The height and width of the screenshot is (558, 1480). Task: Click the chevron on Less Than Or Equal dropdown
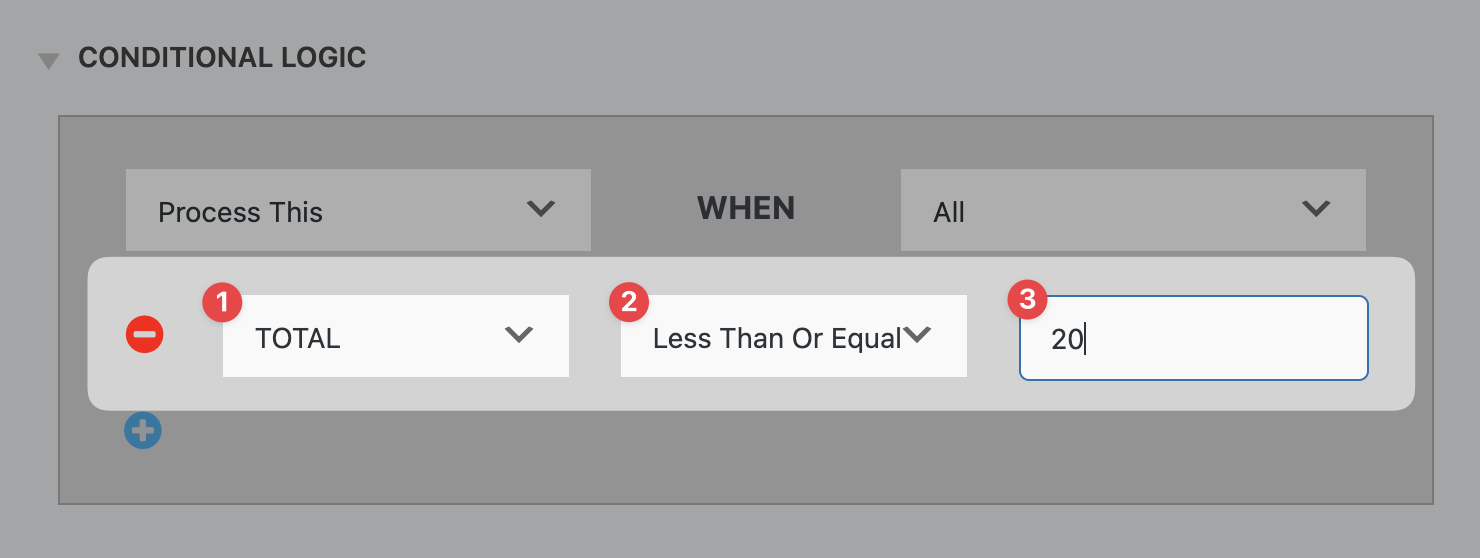(x=917, y=336)
